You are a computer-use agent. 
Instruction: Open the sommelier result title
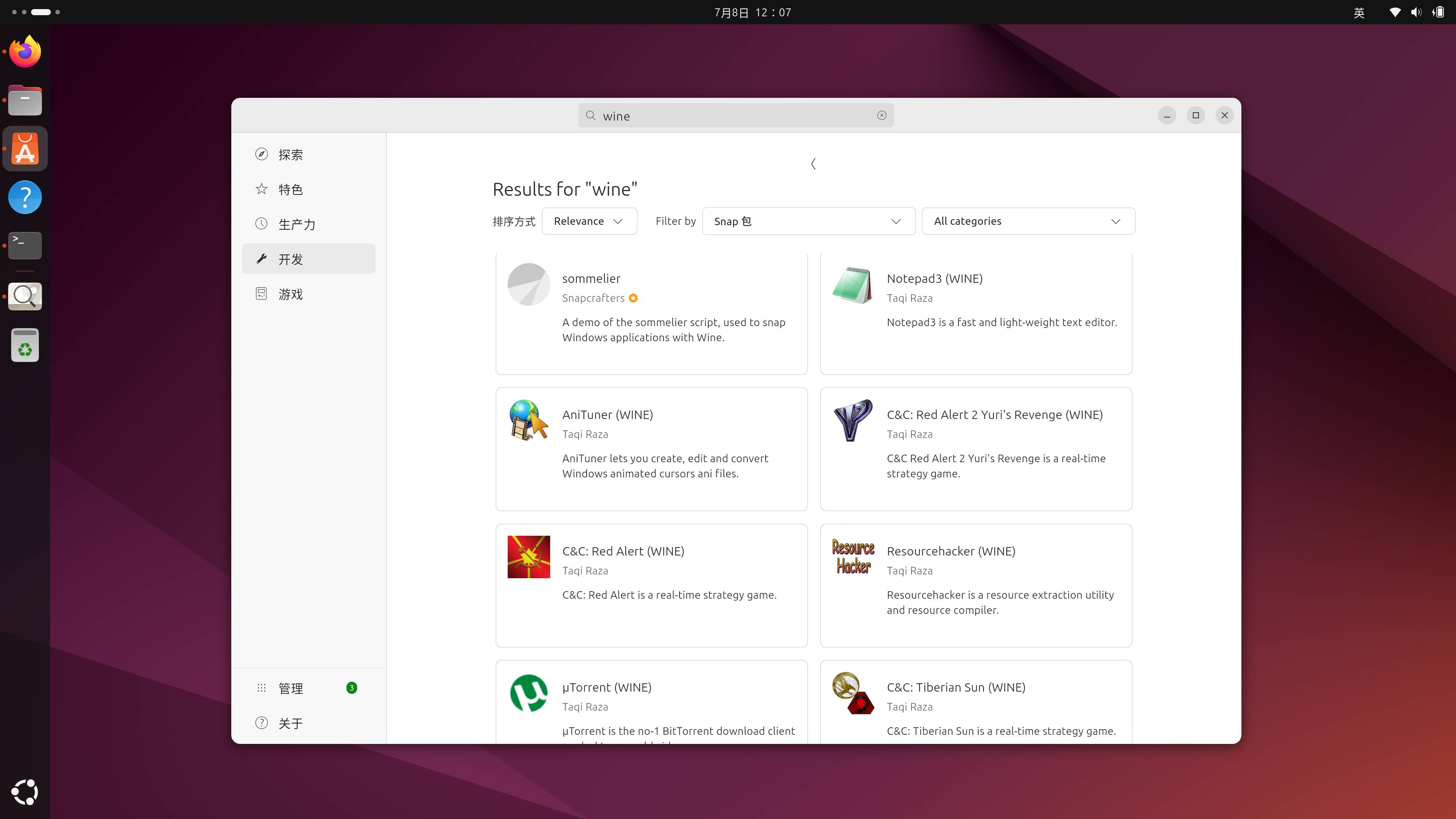(591, 278)
